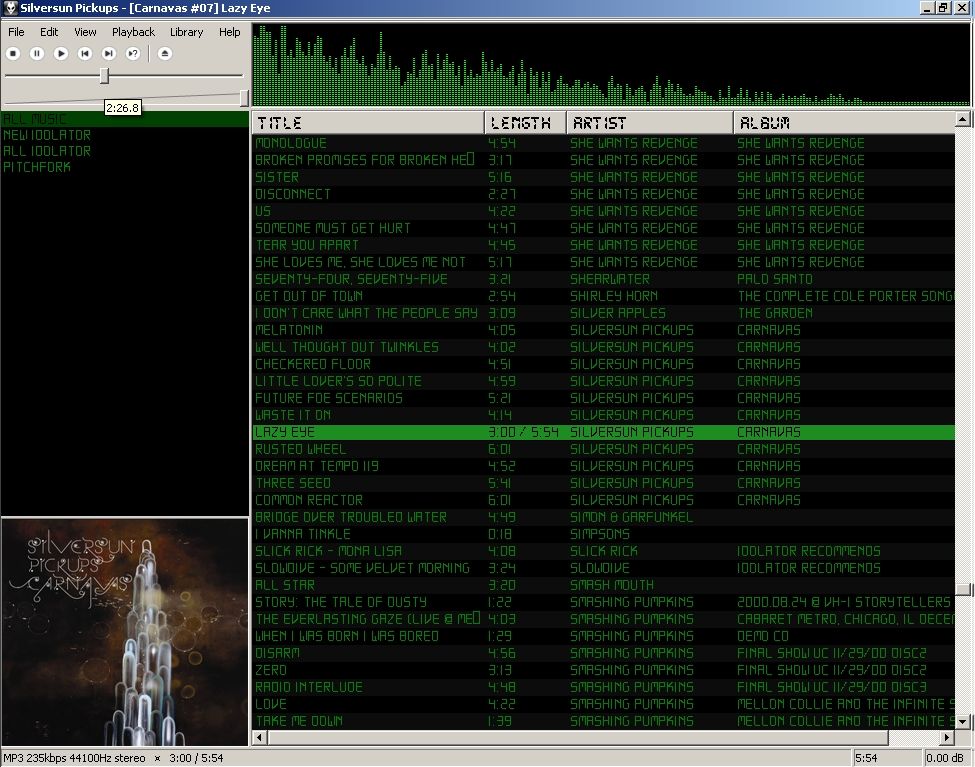Select the track "Get Out of Town"
The width and height of the screenshot is (975, 767).
[603, 296]
